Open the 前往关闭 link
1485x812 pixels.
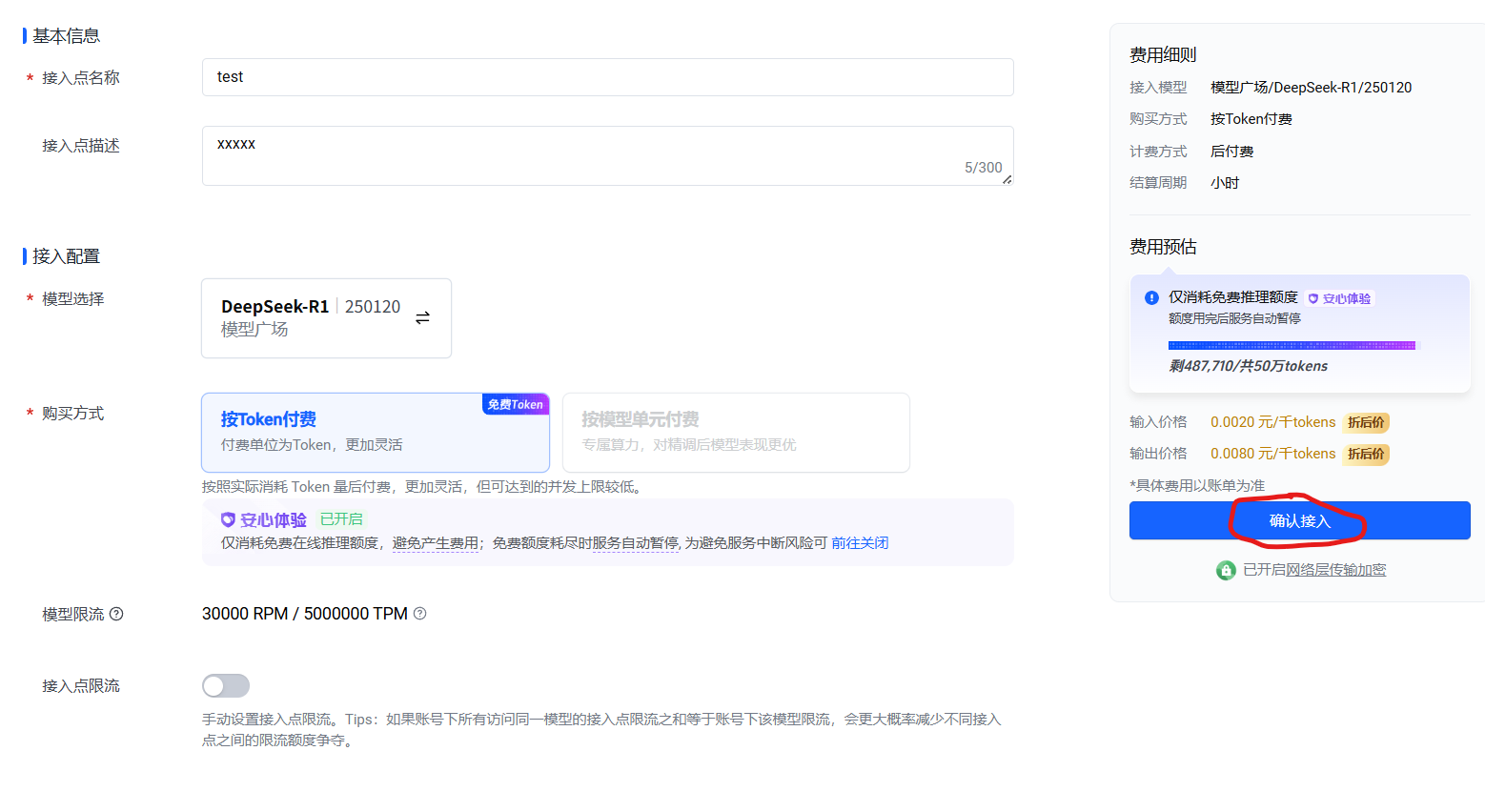coord(860,543)
